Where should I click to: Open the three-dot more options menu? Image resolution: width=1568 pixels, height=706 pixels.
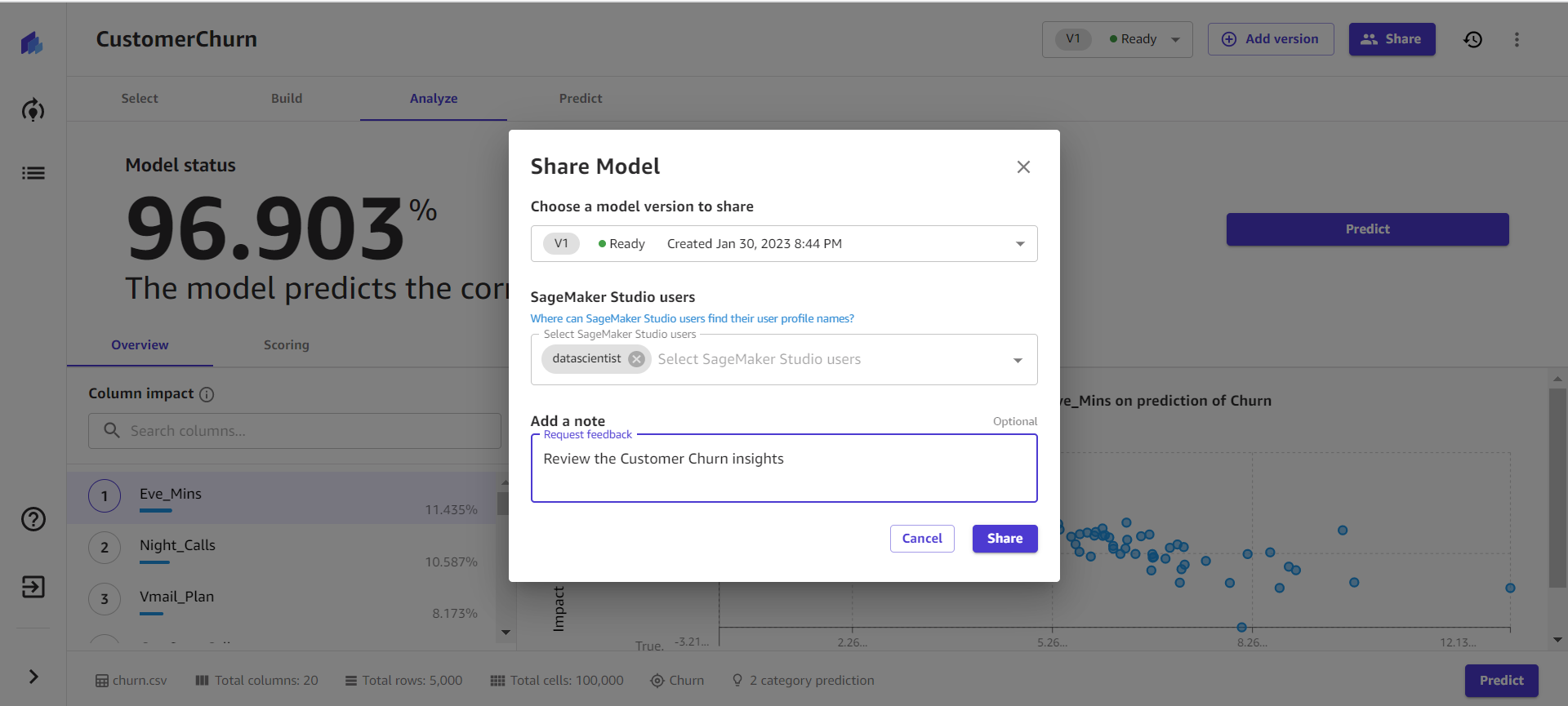click(x=1517, y=39)
